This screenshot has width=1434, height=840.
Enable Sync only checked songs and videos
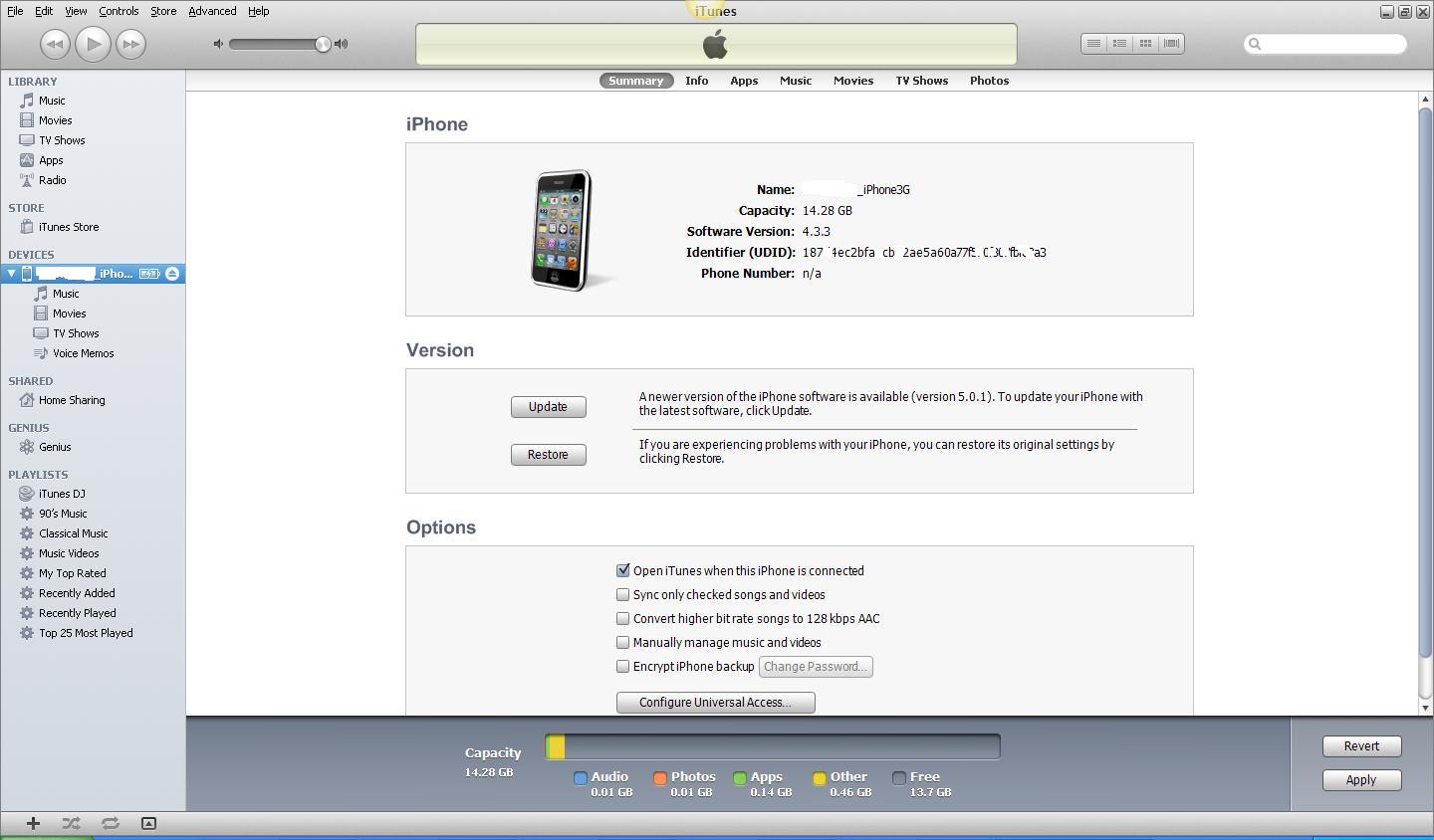click(x=623, y=594)
